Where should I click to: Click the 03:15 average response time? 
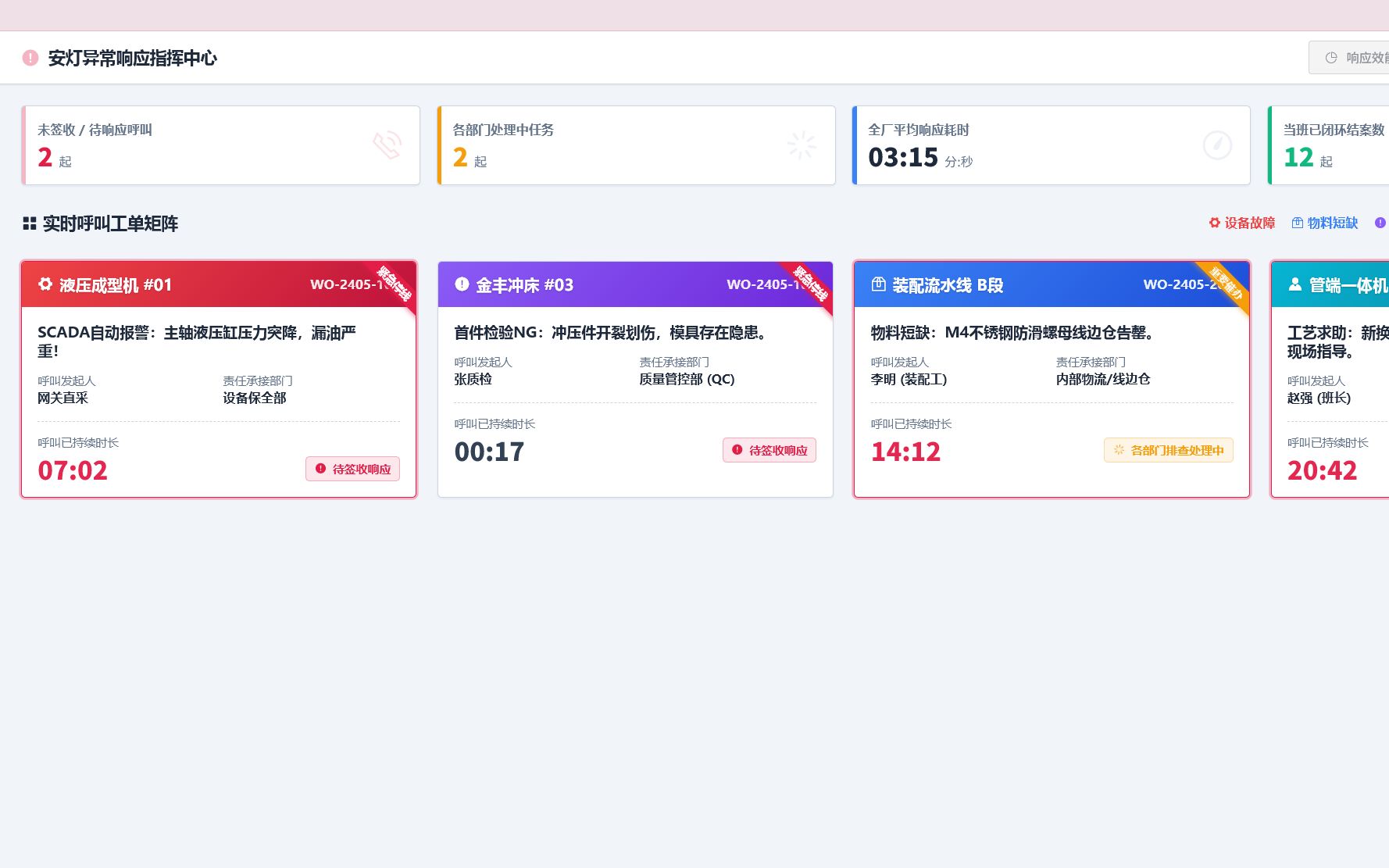click(903, 158)
